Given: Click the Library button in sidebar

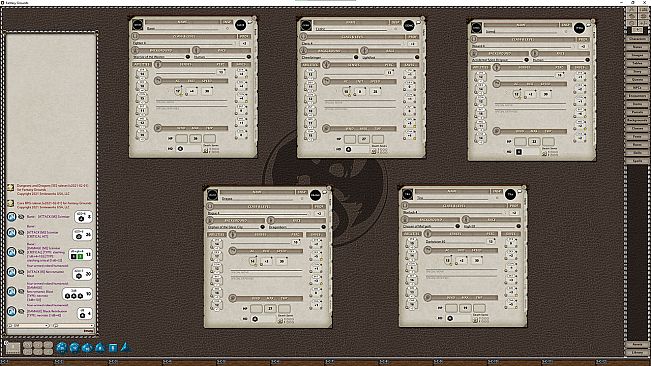Looking at the screenshot, I should [x=637, y=352].
